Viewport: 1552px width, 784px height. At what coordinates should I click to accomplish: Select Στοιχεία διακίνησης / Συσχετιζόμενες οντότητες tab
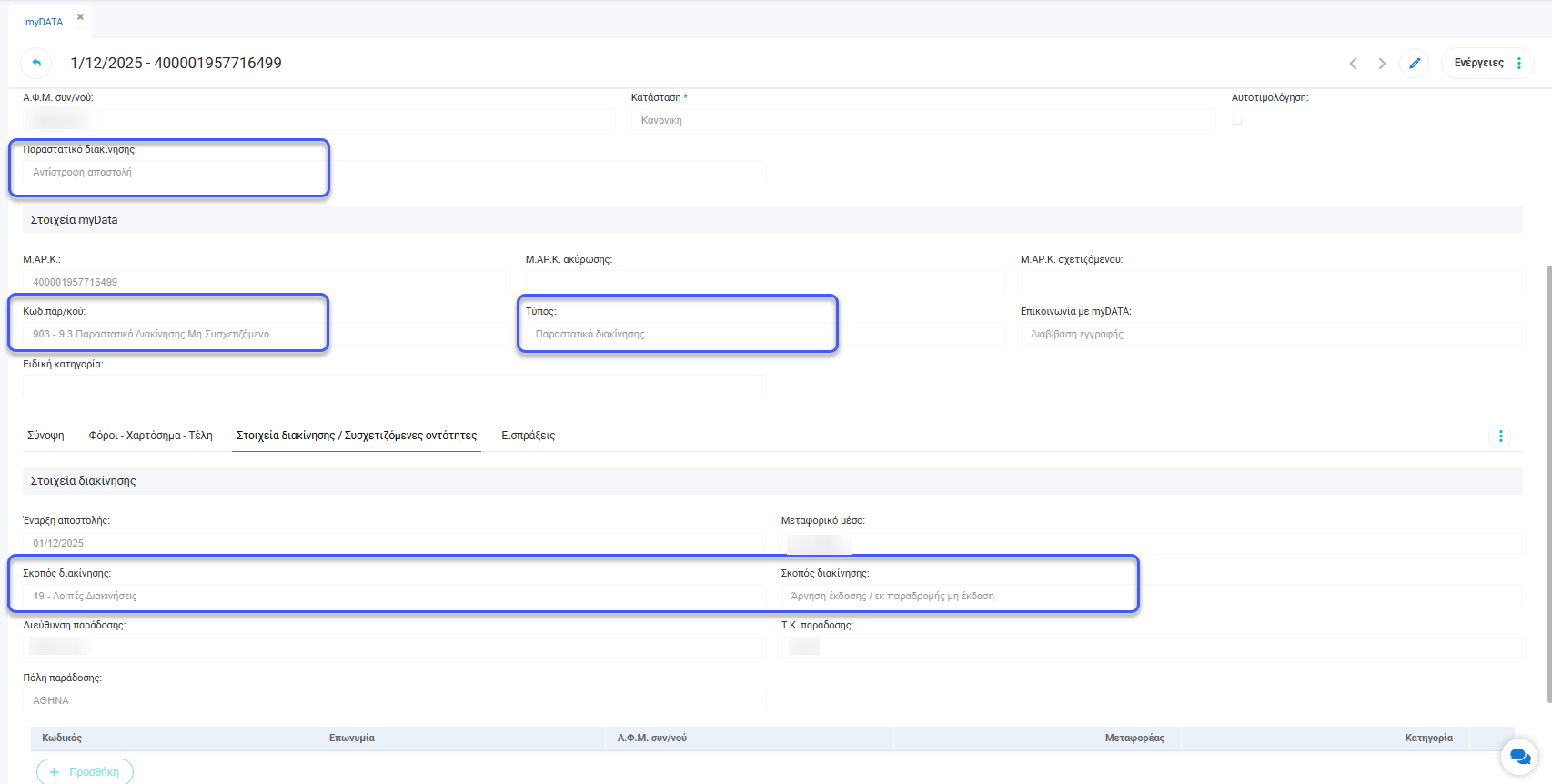pyautogui.click(x=357, y=436)
